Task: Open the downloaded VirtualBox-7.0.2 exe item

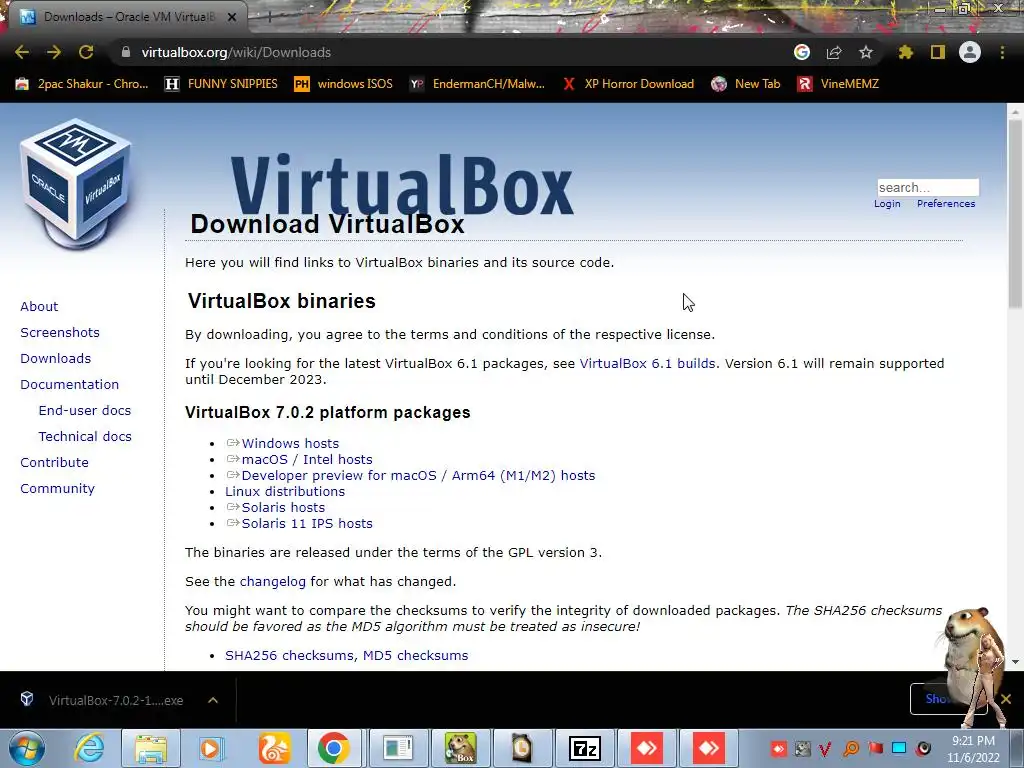Action: [x=104, y=700]
